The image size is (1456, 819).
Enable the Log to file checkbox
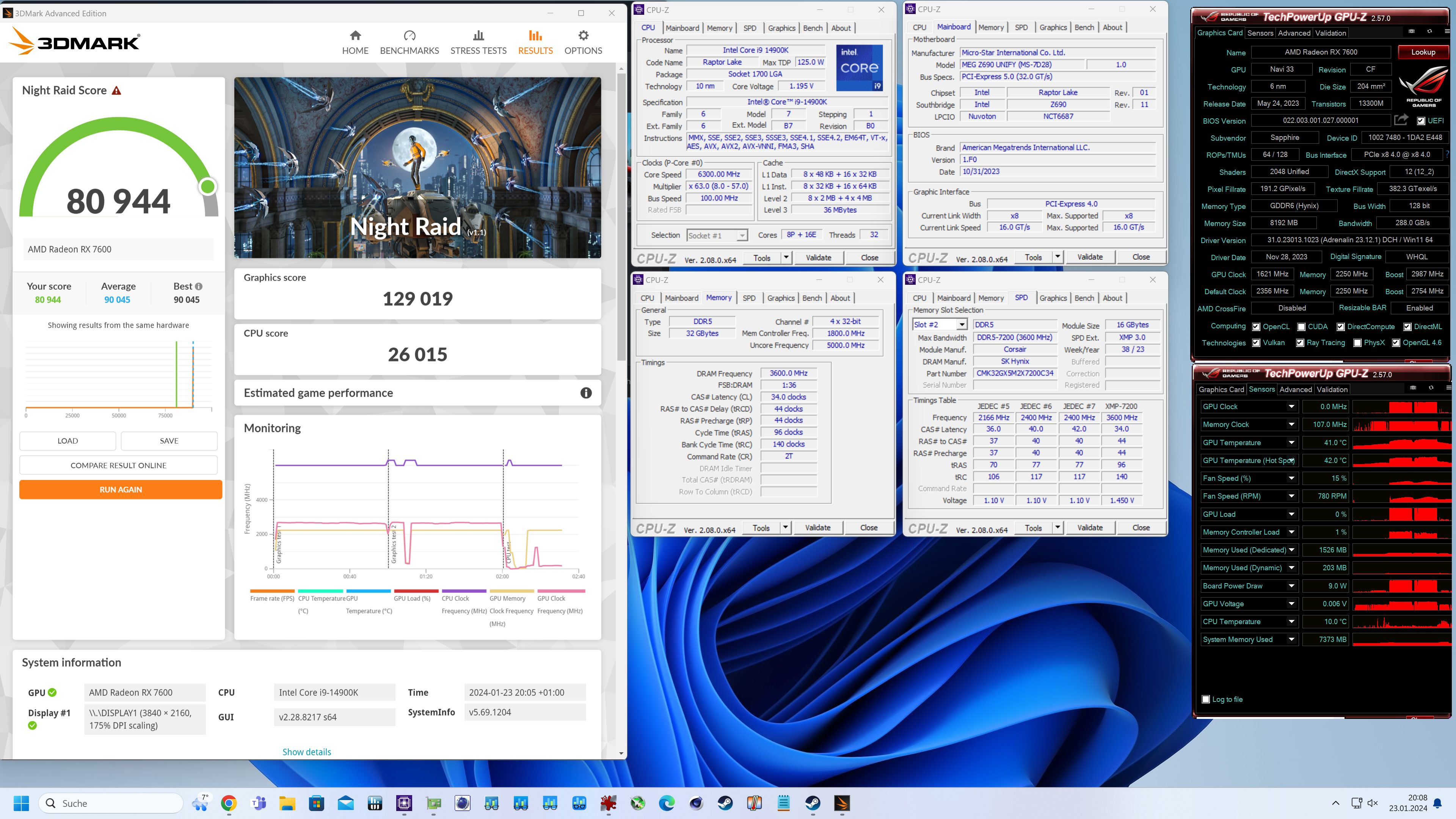point(1205,699)
